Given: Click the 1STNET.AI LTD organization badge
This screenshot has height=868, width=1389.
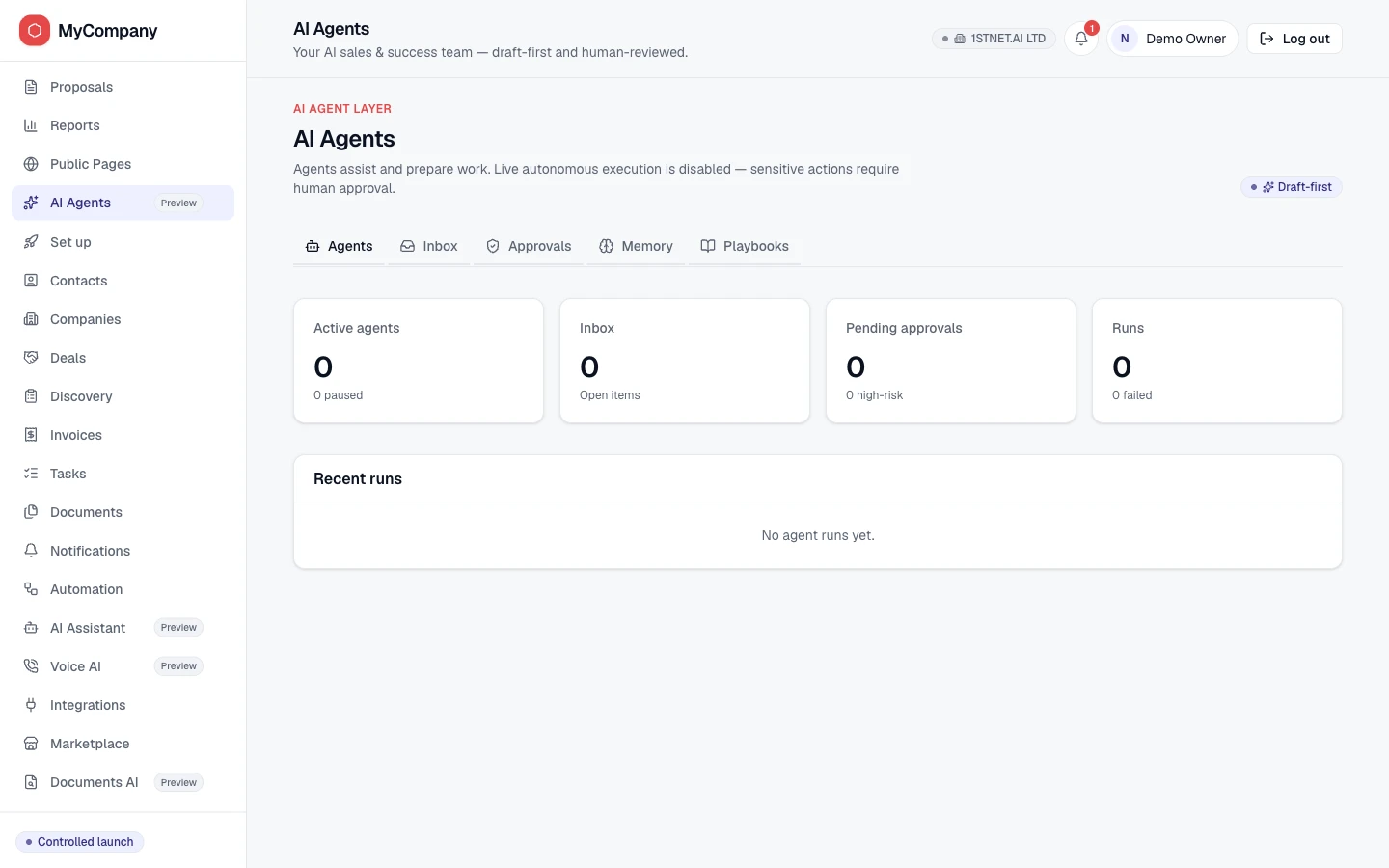Looking at the screenshot, I should click(x=994, y=39).
